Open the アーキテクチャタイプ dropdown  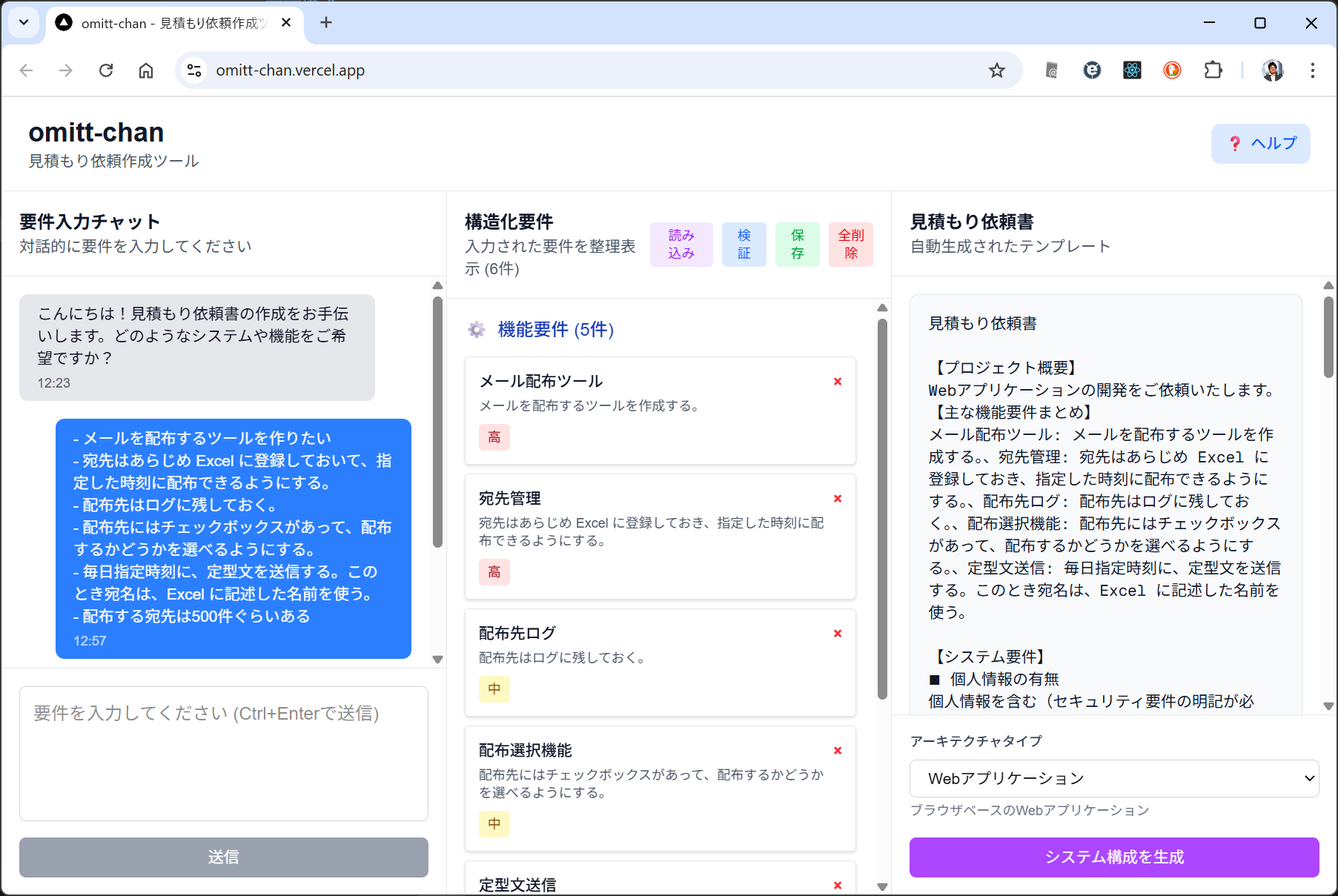pyautogui.click(x=1113, y=778)
